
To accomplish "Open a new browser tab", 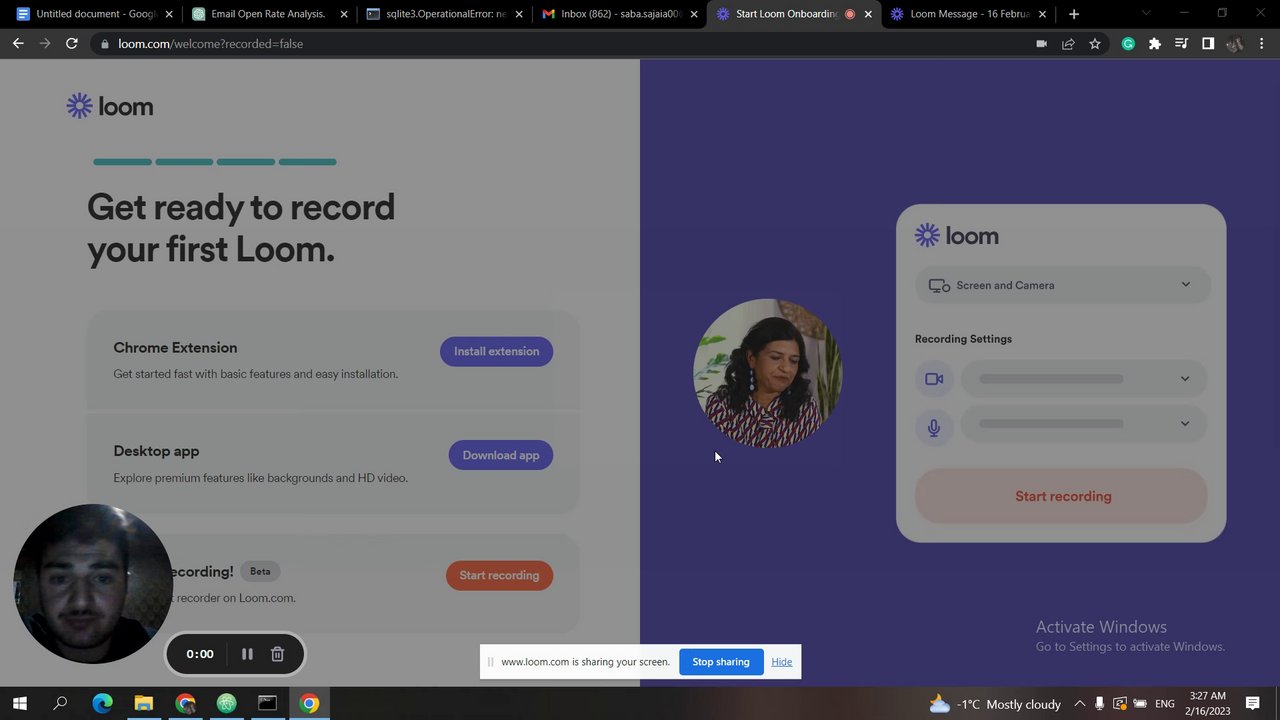I will 1074,14.
